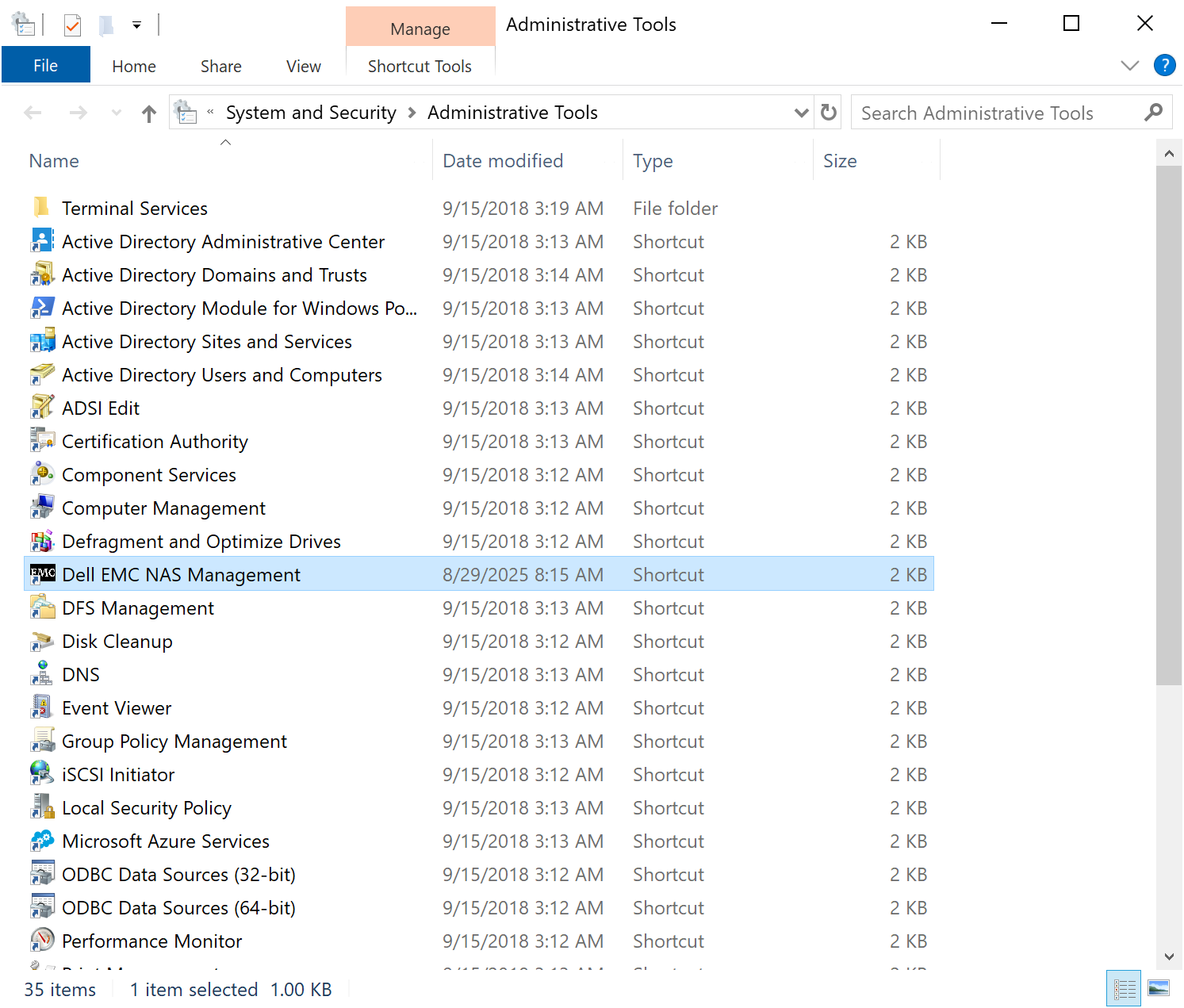
Task: Sort by the Date modified column header
Action: pos(503,161)
